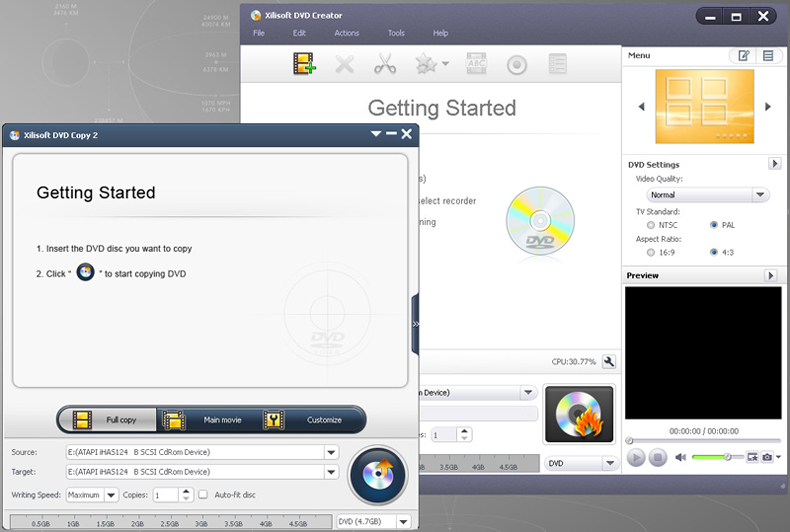Mute audio using the speaker icon
790x532 pixels.
point(681,457)
